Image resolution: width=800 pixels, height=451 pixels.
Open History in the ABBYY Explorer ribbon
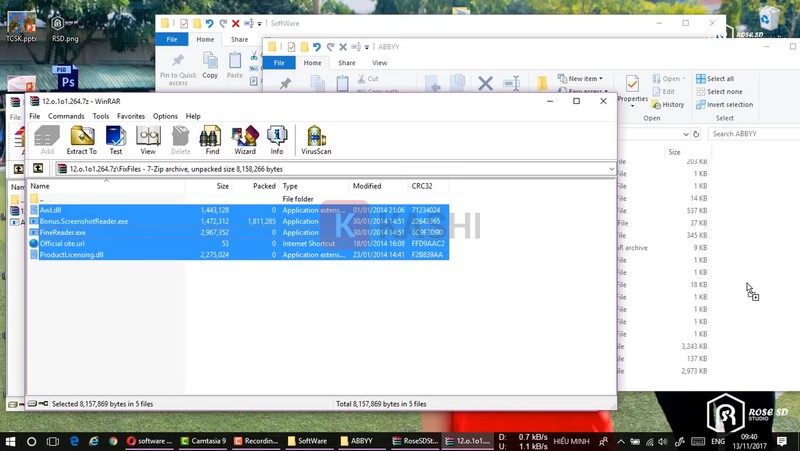pos(668,105)
